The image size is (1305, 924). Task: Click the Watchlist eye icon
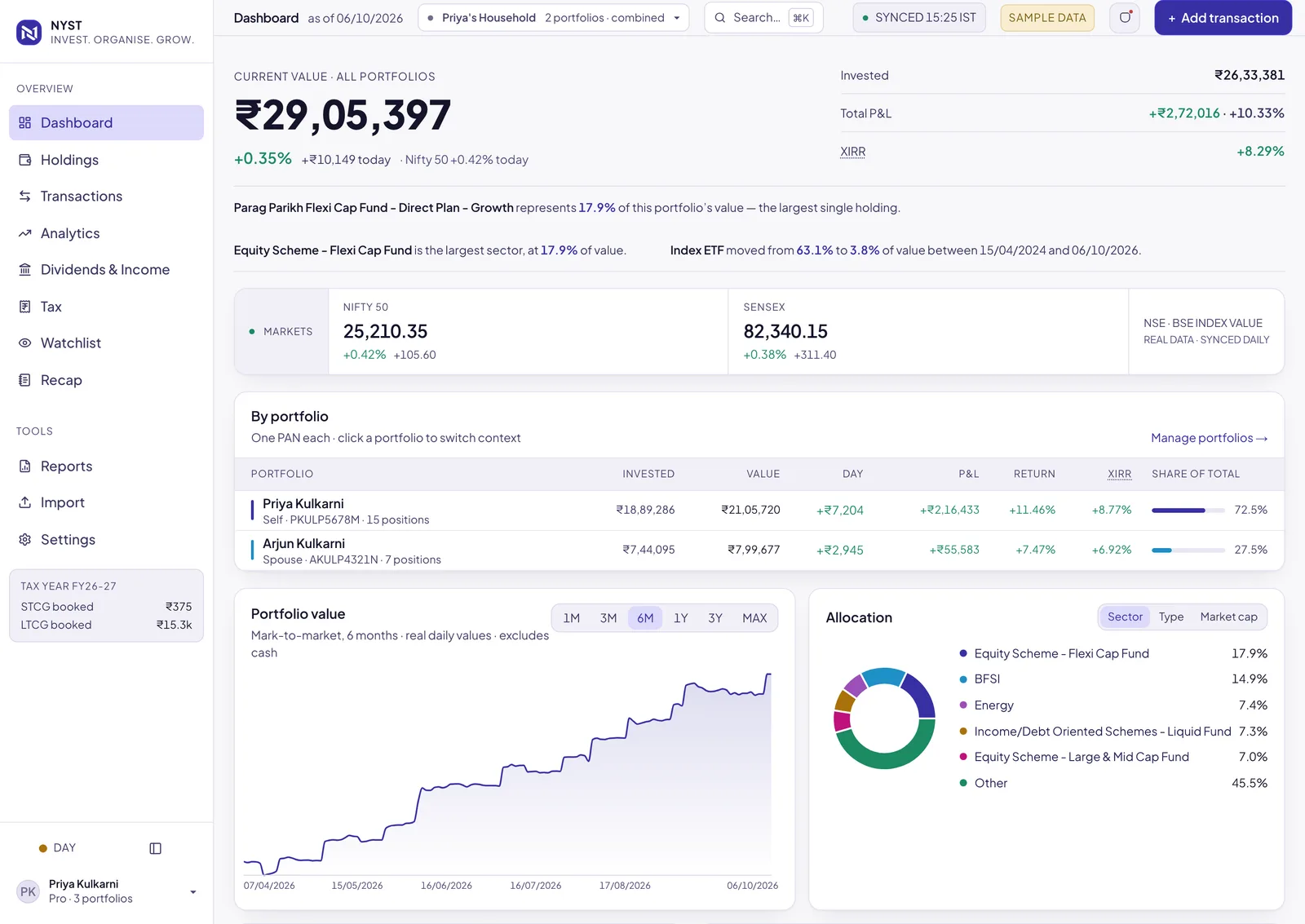[25, 343]
